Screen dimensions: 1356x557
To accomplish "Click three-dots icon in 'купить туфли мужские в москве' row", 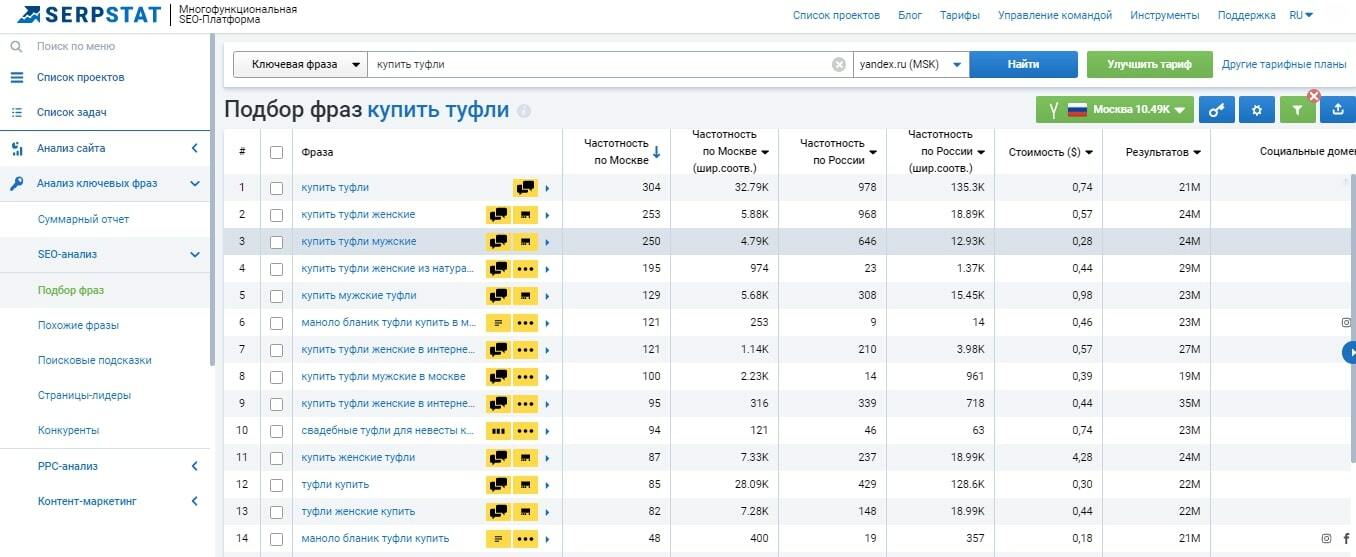I will [525, 376].
